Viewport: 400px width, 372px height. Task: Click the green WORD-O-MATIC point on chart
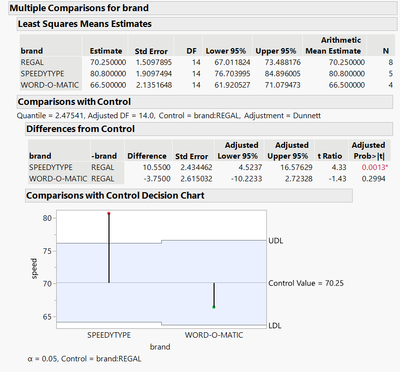(x=214, y=307)
